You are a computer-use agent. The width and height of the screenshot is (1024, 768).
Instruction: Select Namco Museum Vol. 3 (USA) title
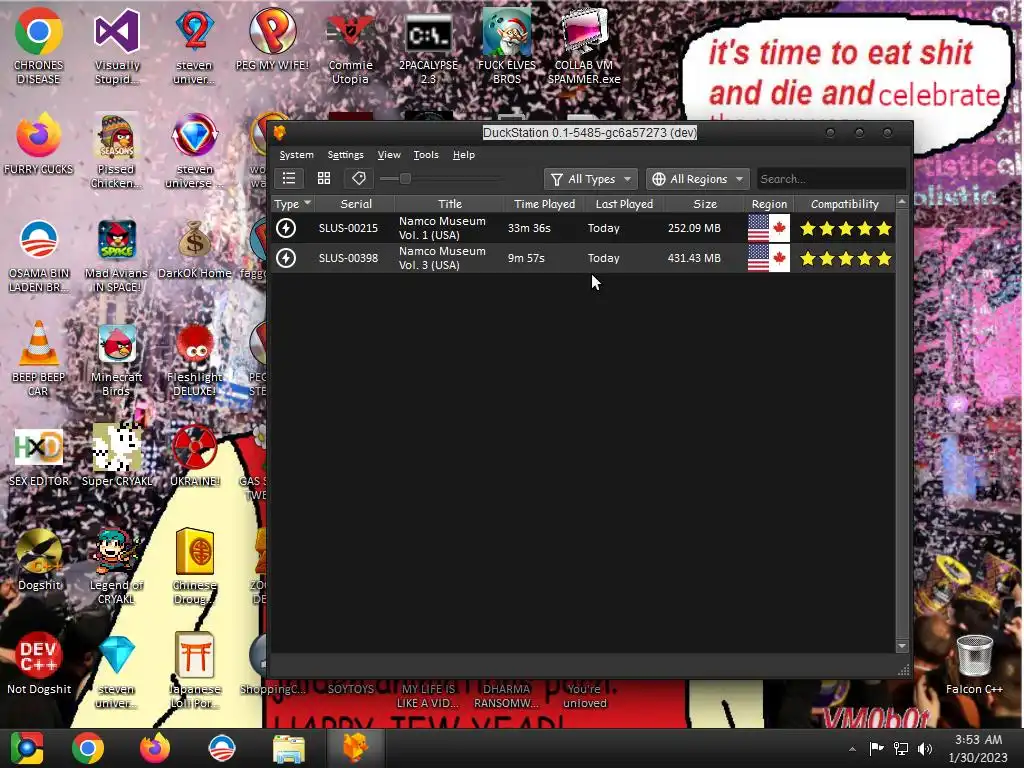click(x=442, y=258)
